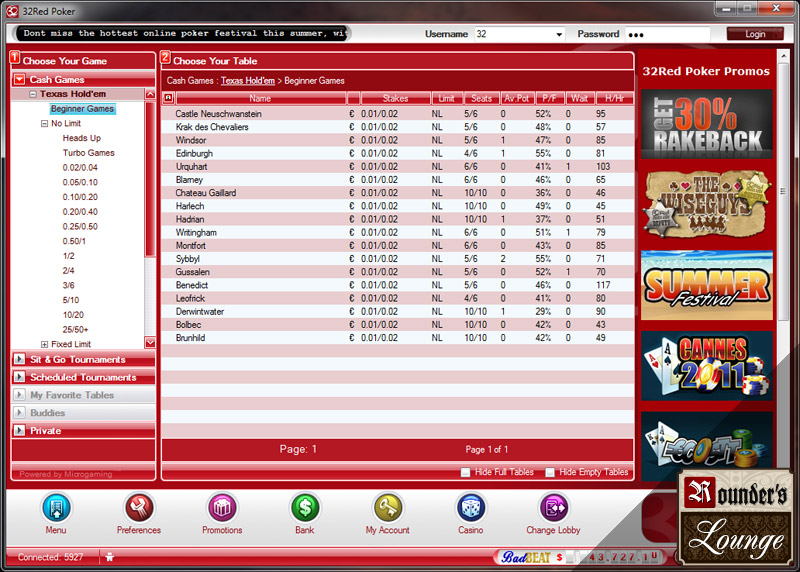Sort tables by H/Hr column

pos(614,98)
